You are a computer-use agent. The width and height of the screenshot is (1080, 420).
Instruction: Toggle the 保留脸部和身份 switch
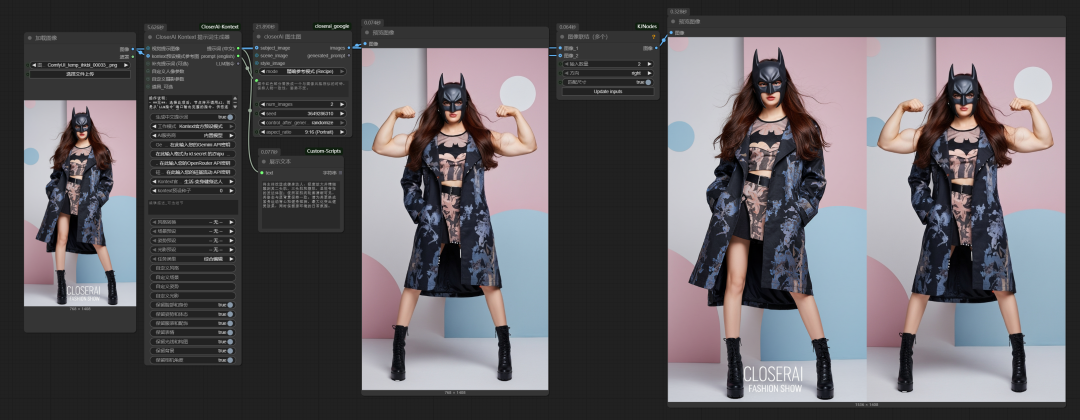(x=230, y=305)
